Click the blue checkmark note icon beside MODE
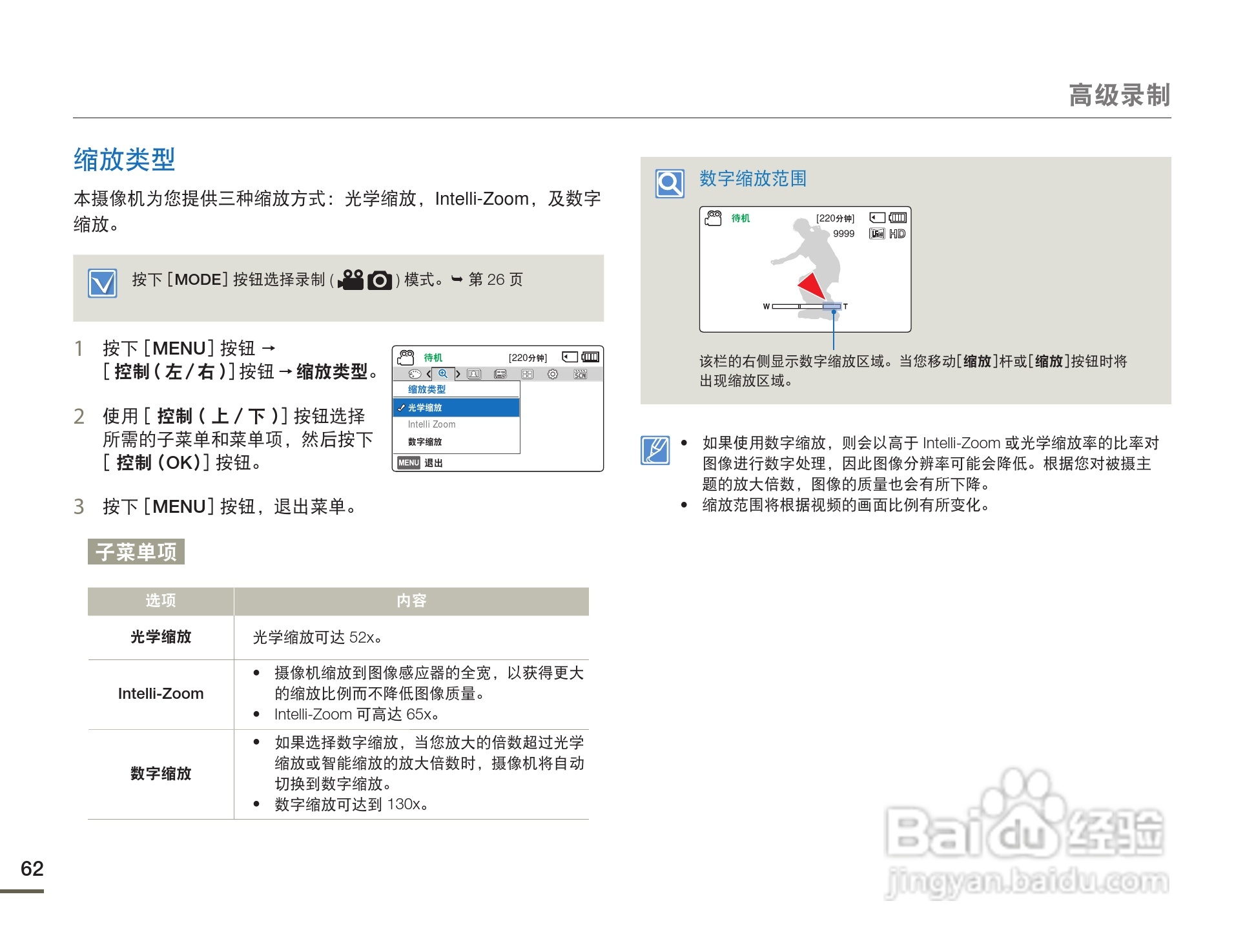 tap(103, 284)
